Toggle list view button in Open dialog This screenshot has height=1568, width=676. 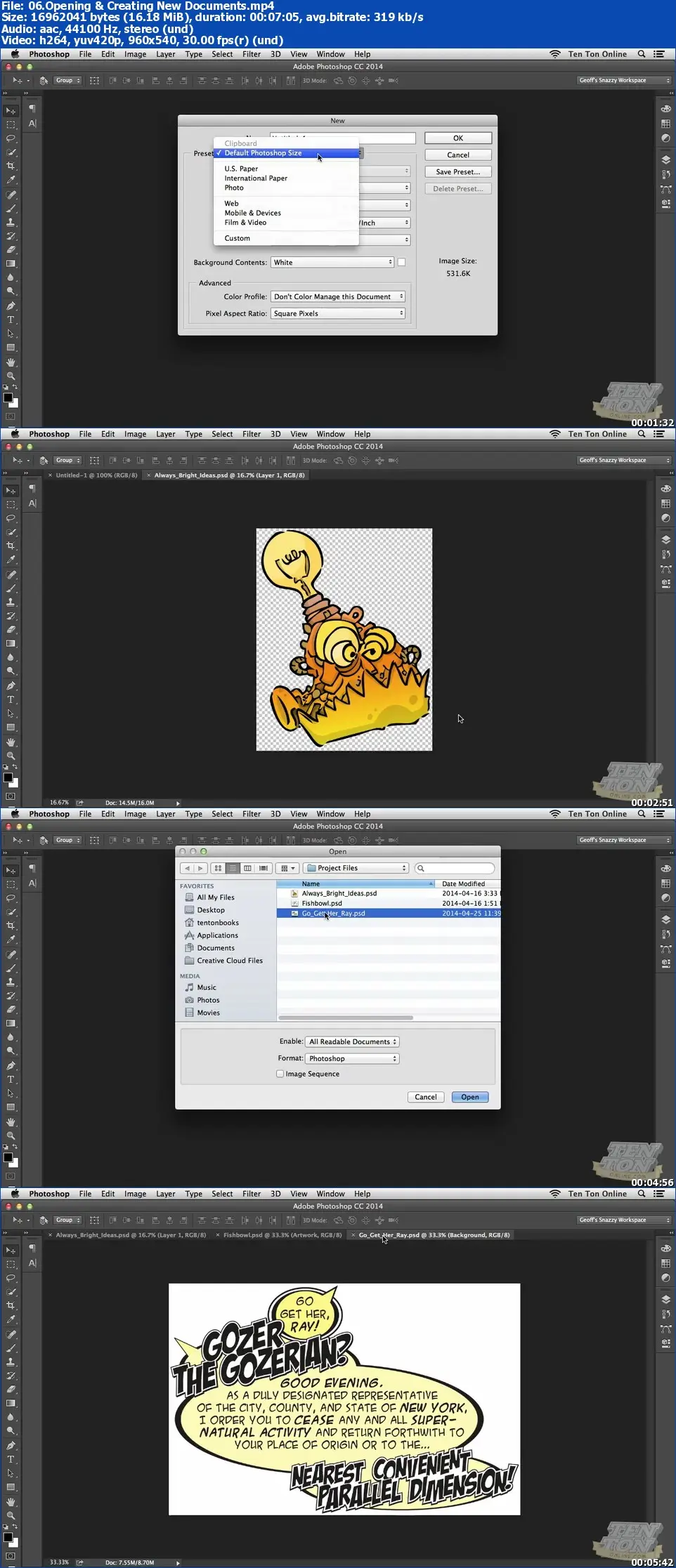(x=233, y=868)
